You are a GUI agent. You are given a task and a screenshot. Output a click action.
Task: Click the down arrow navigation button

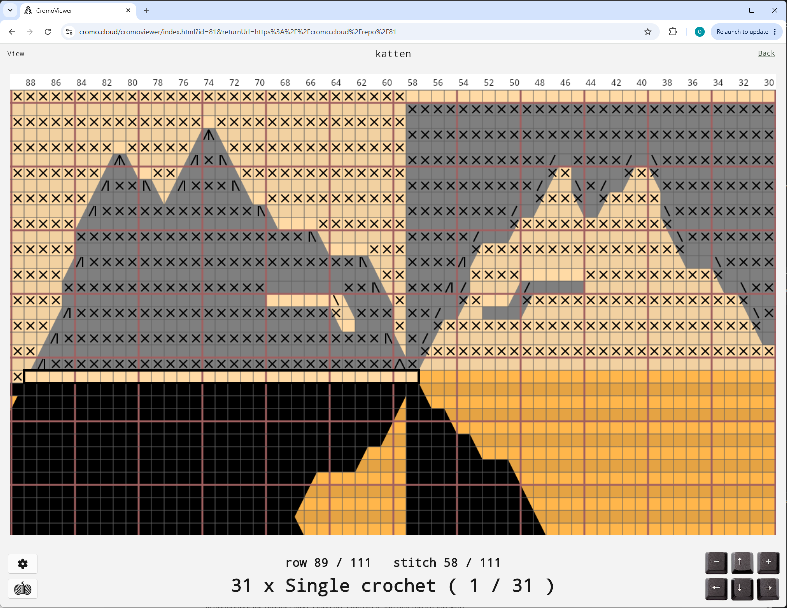point(742,588)
